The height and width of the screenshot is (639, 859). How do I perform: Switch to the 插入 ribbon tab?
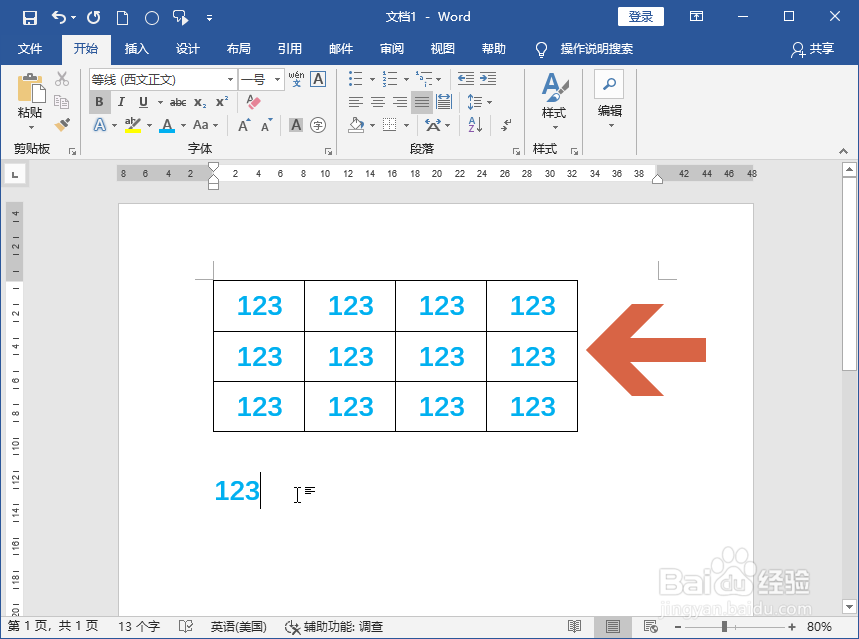click(136, 49)
